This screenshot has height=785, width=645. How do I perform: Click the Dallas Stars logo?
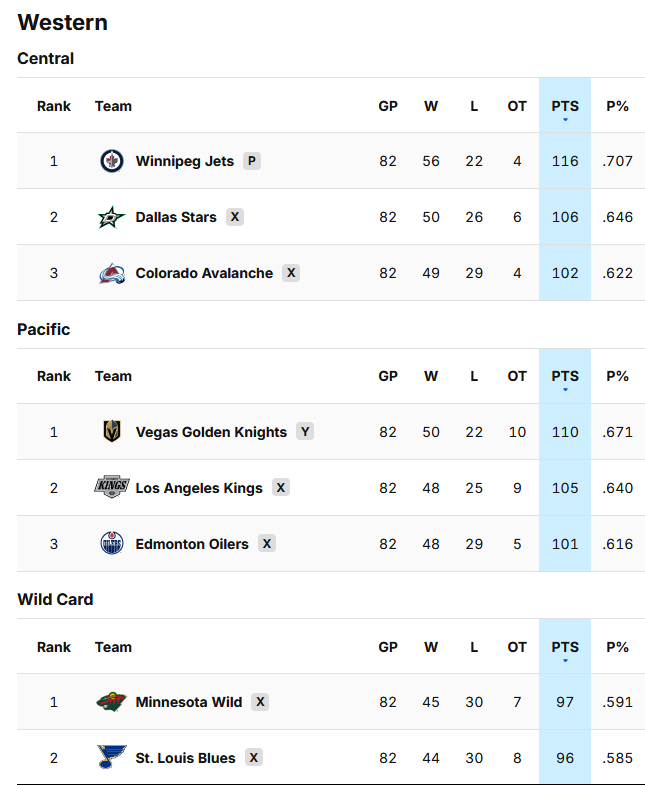[x=111, y=217]
